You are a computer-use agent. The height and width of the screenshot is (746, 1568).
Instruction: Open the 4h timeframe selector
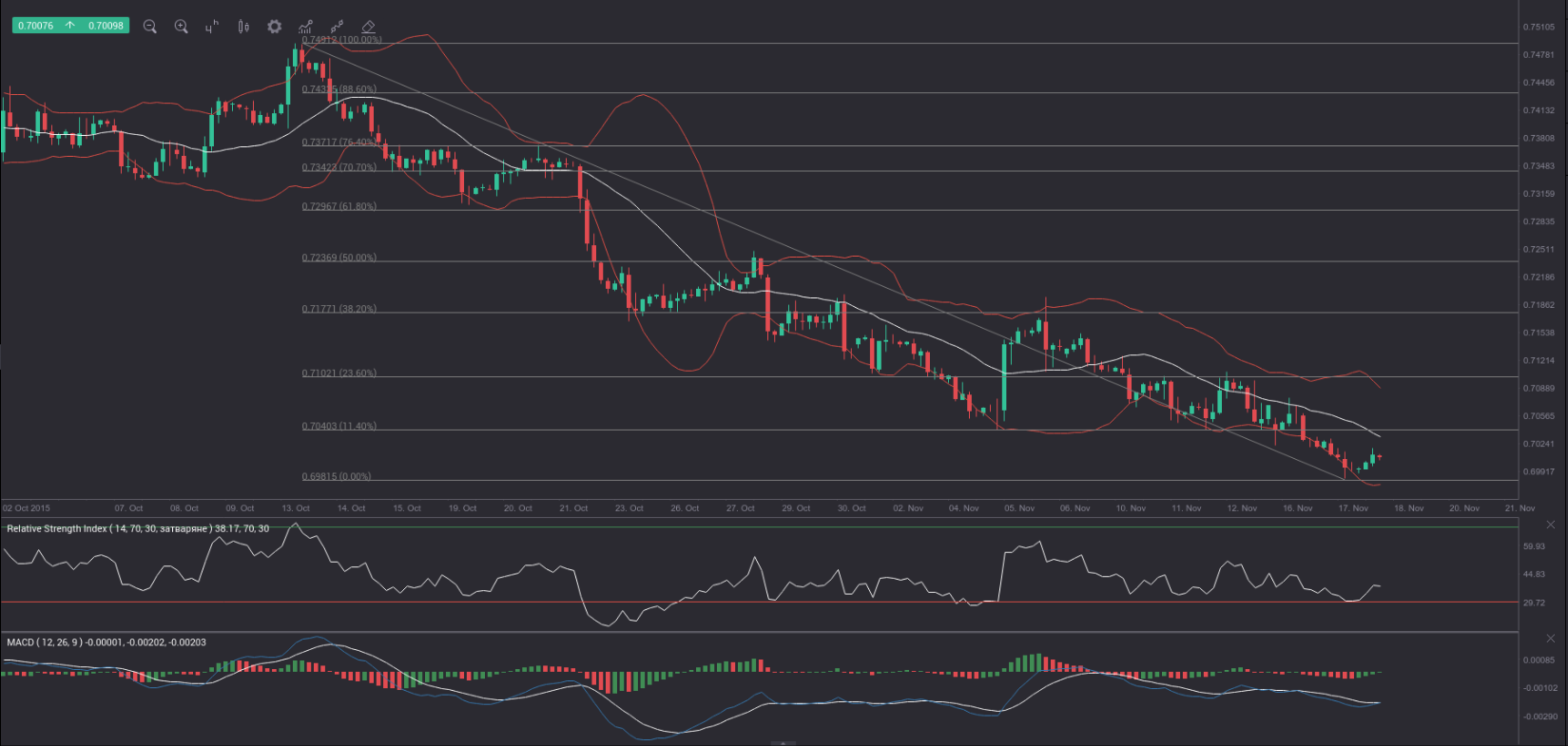click(x=211, y=27)
